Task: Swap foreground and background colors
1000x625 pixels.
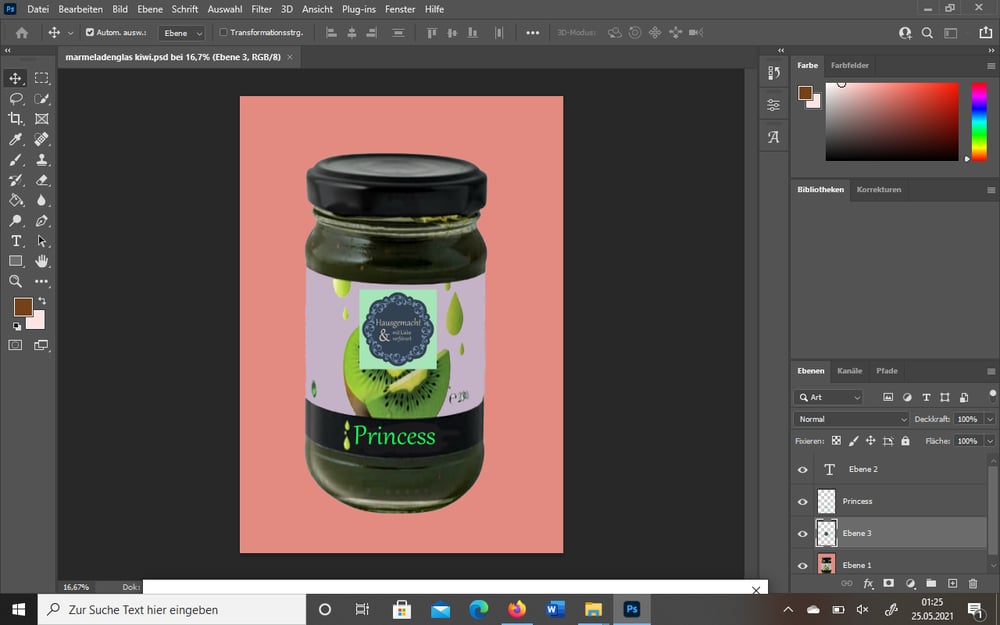Action: (x=42, y=300)
